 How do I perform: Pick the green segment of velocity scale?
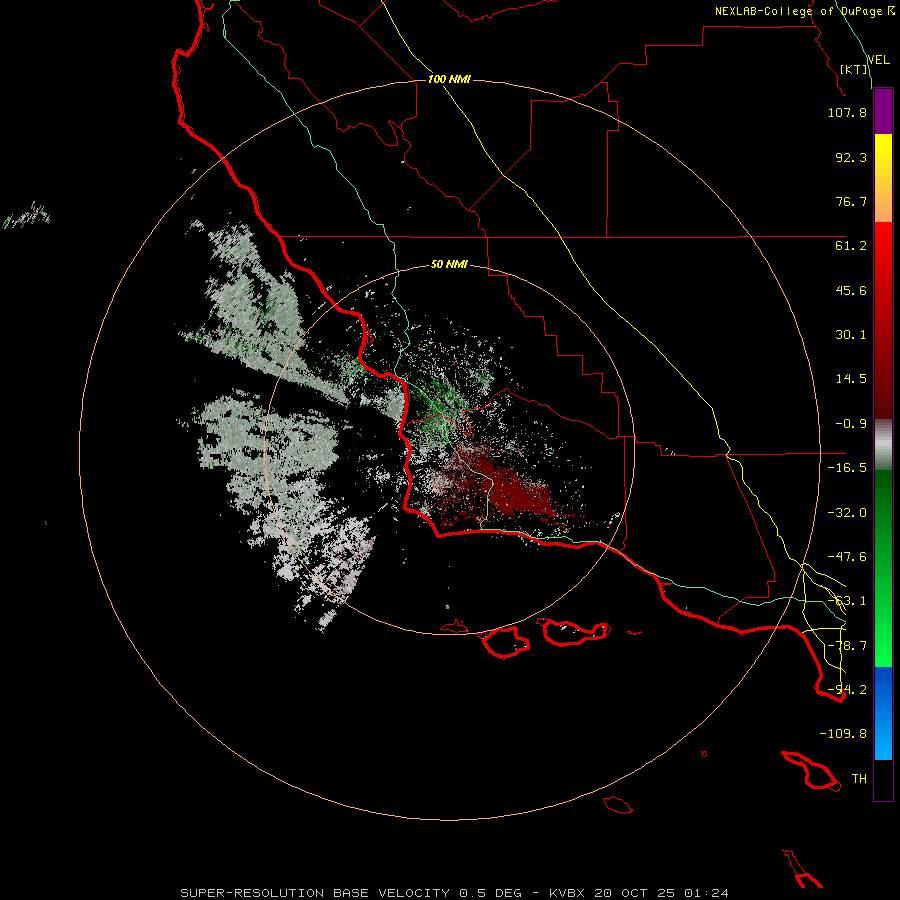pyautogui.click(x=883, y=568)
